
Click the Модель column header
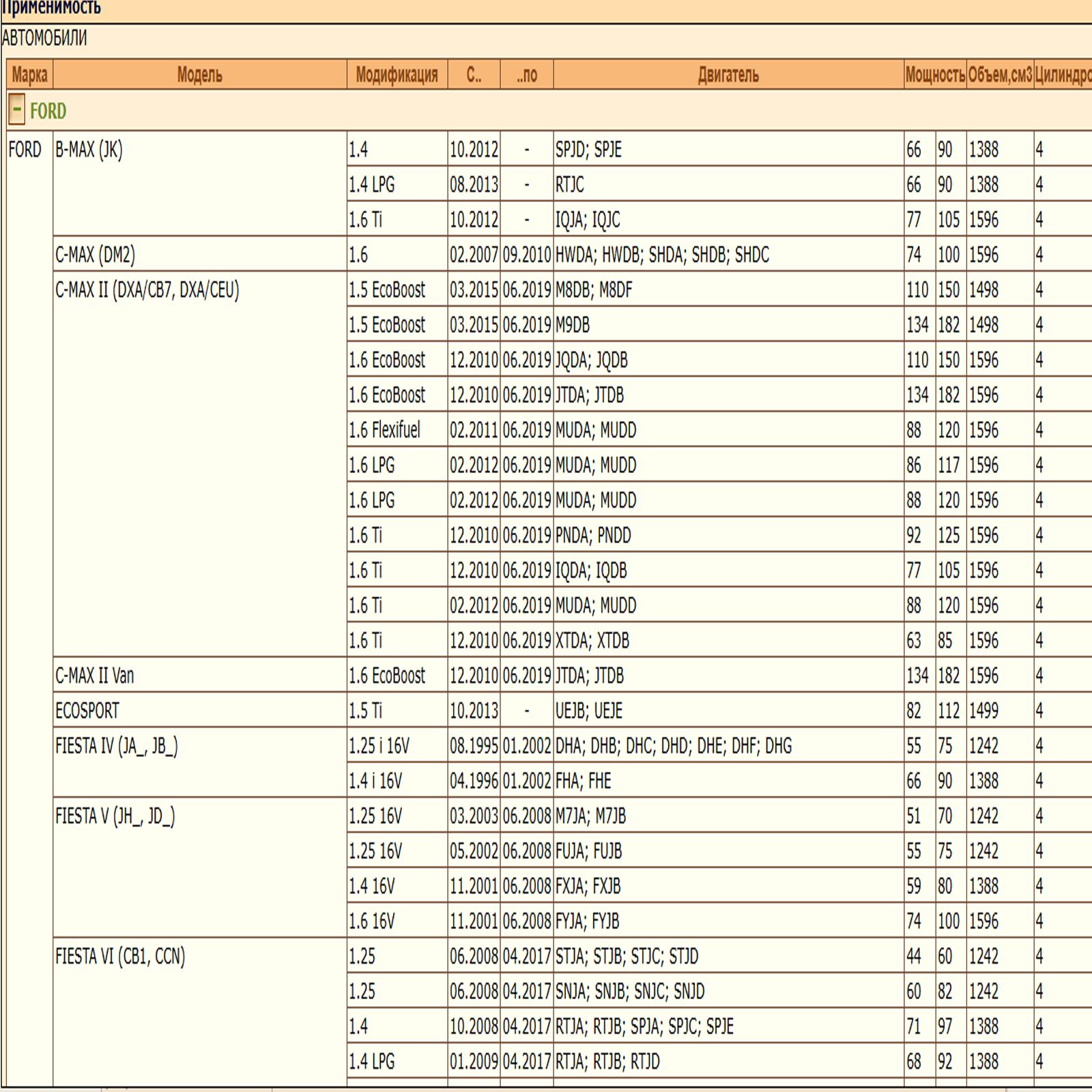199,74
